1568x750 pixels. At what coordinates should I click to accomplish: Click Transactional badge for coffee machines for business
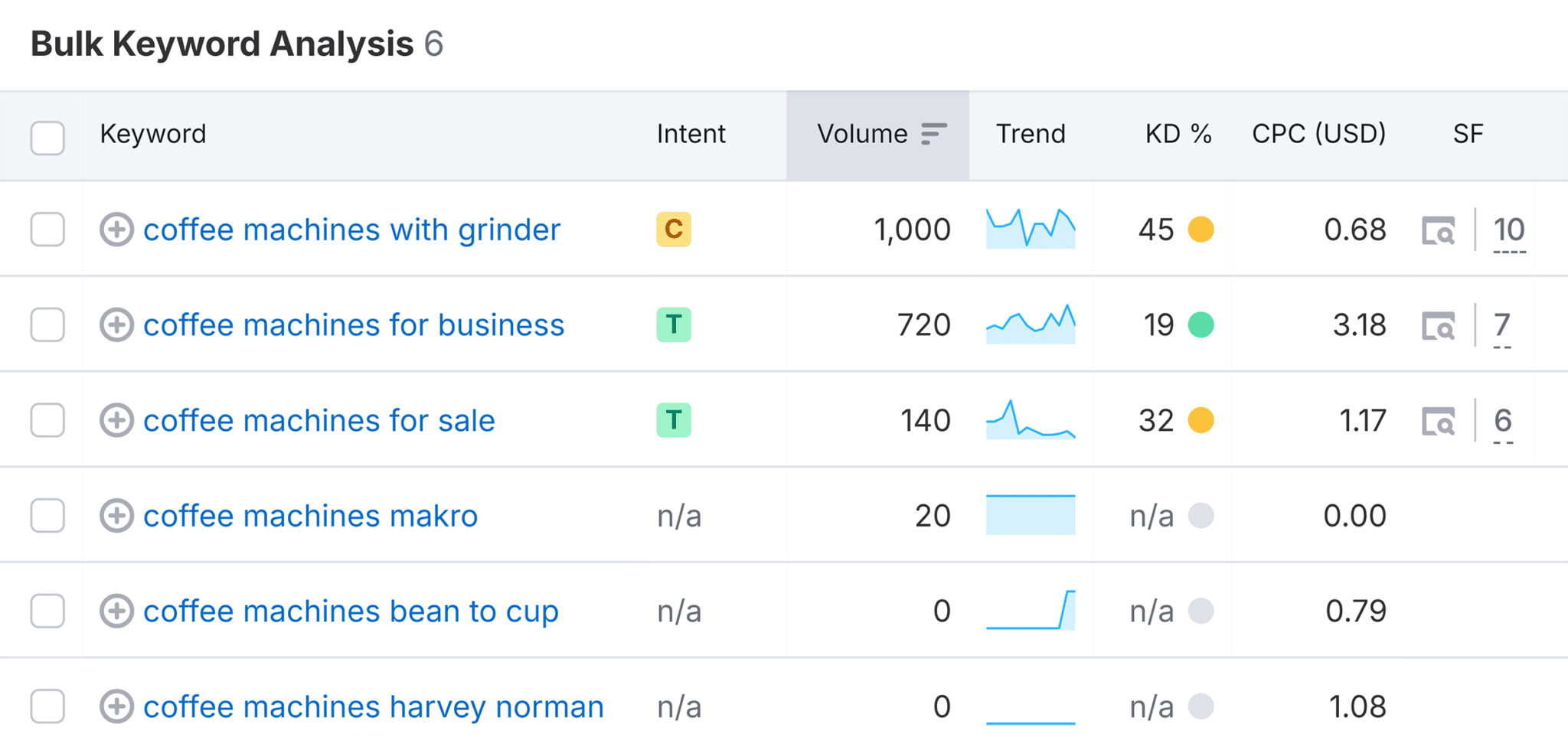pyautogui.click(x=674, y=324)
